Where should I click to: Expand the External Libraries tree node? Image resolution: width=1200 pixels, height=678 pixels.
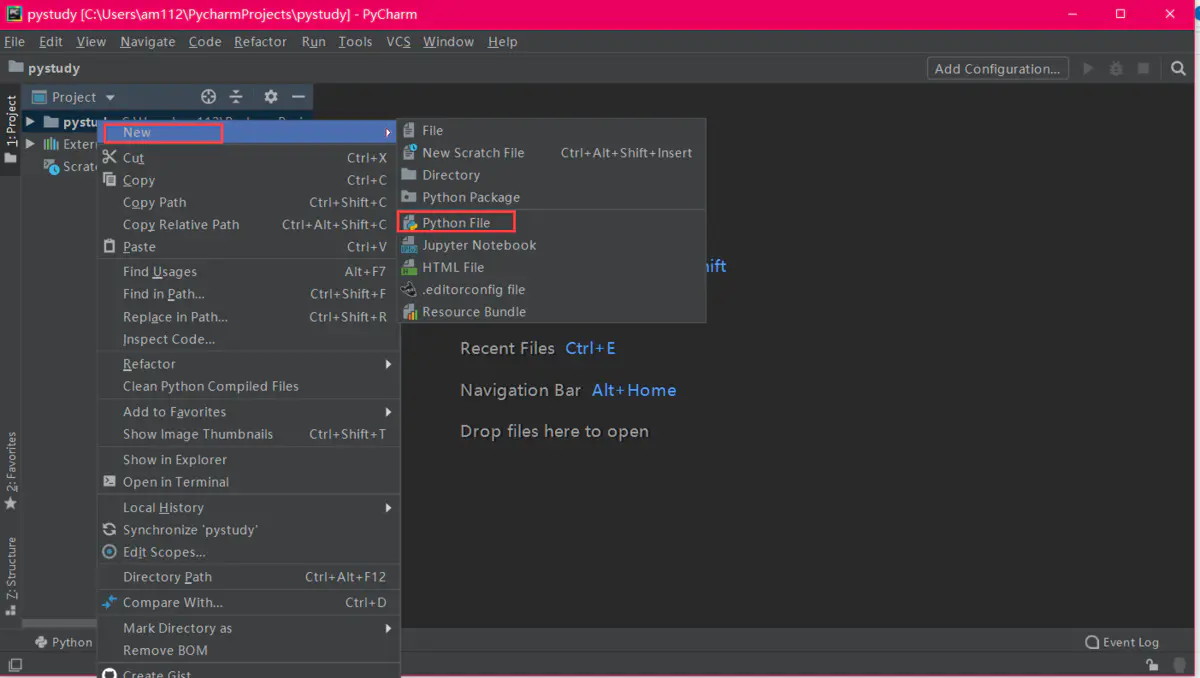[30, 144]
